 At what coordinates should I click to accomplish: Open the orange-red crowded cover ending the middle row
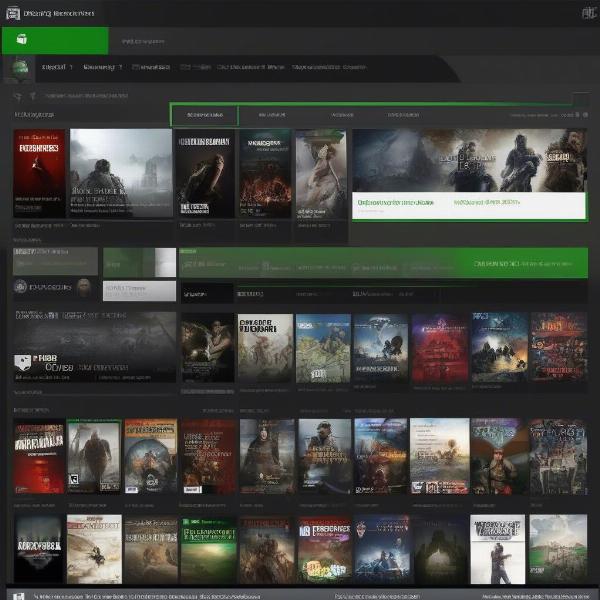pos(558,347)
